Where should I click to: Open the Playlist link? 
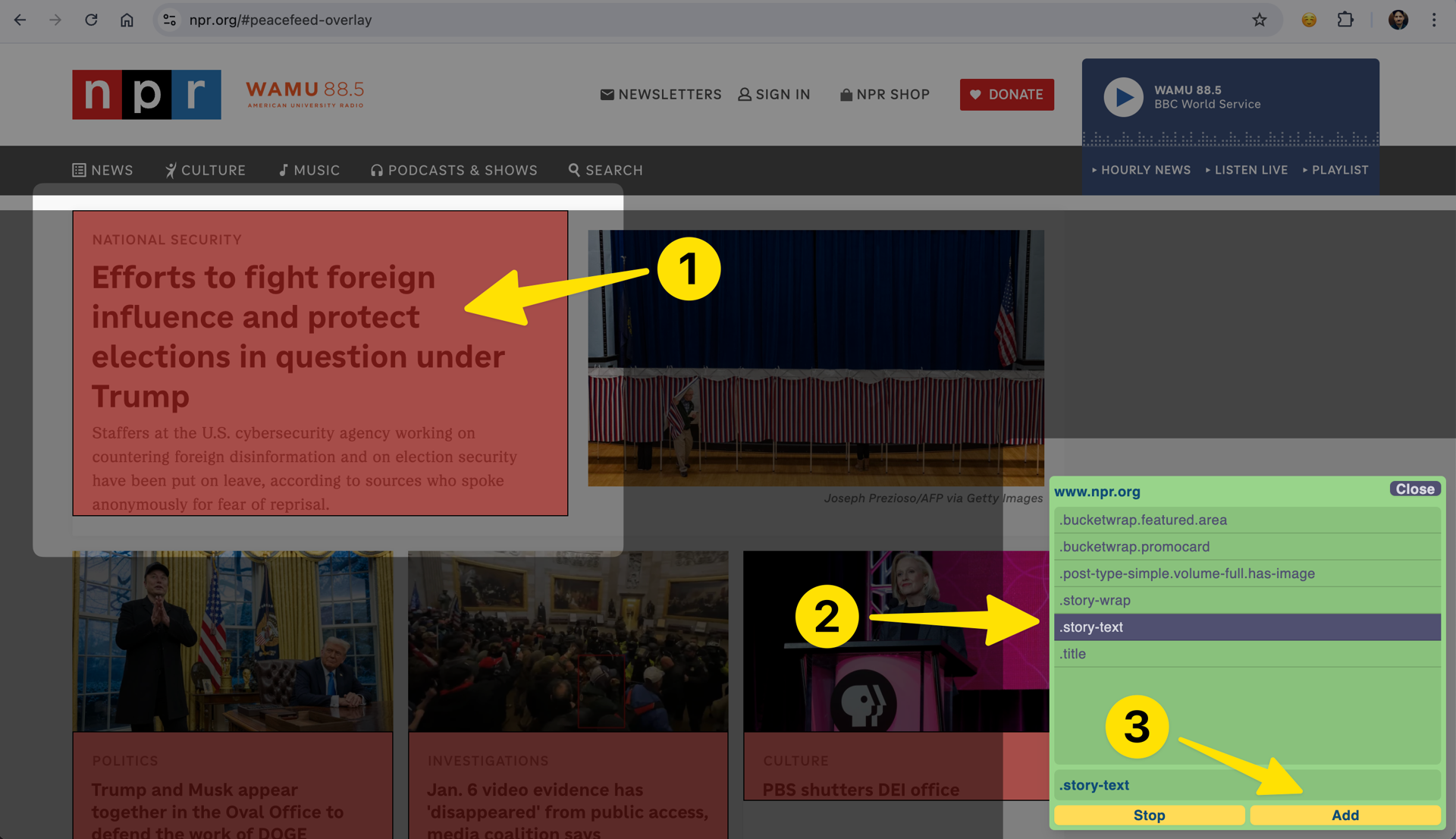1335,170
